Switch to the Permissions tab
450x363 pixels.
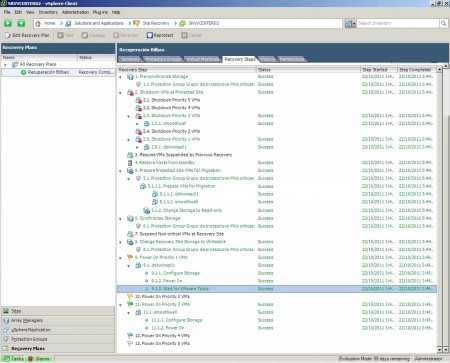coord(292,59)
